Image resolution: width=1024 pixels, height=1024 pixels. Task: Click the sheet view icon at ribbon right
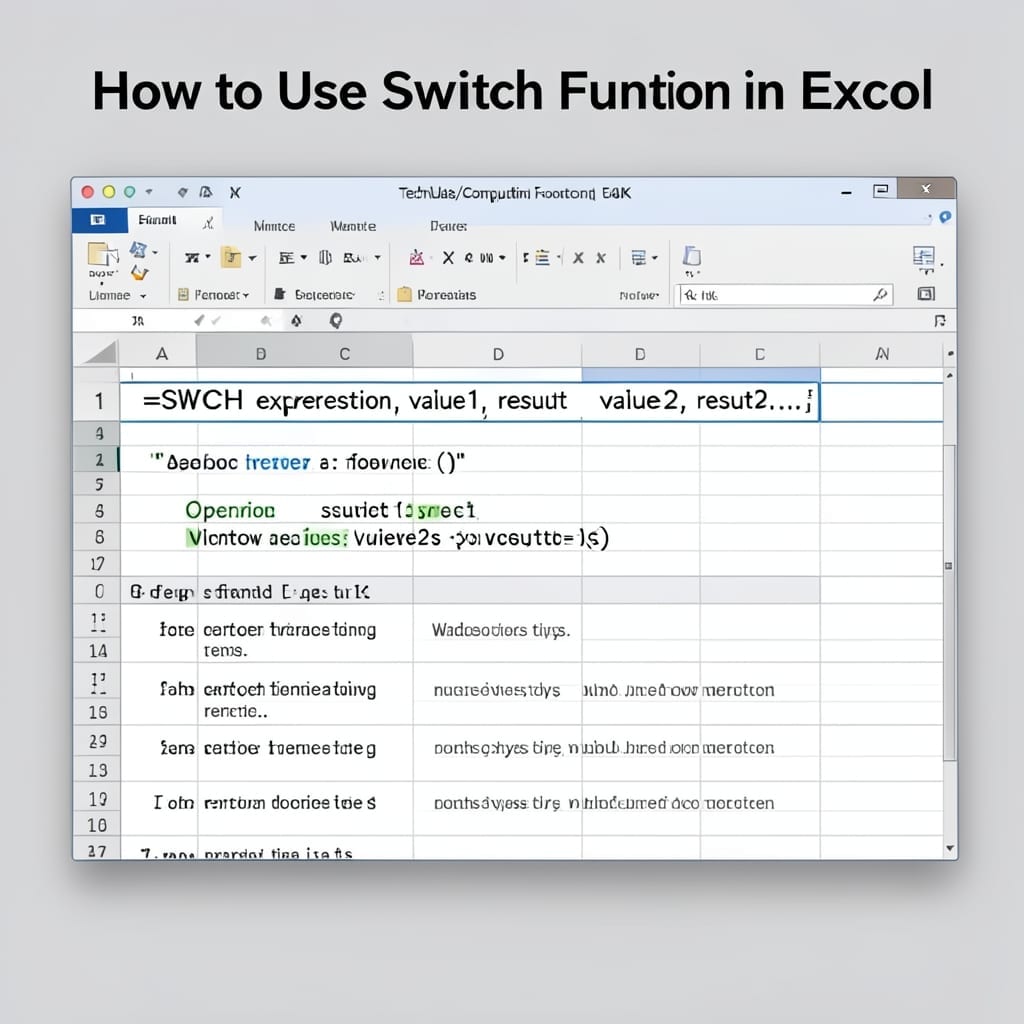coord(923,257)
